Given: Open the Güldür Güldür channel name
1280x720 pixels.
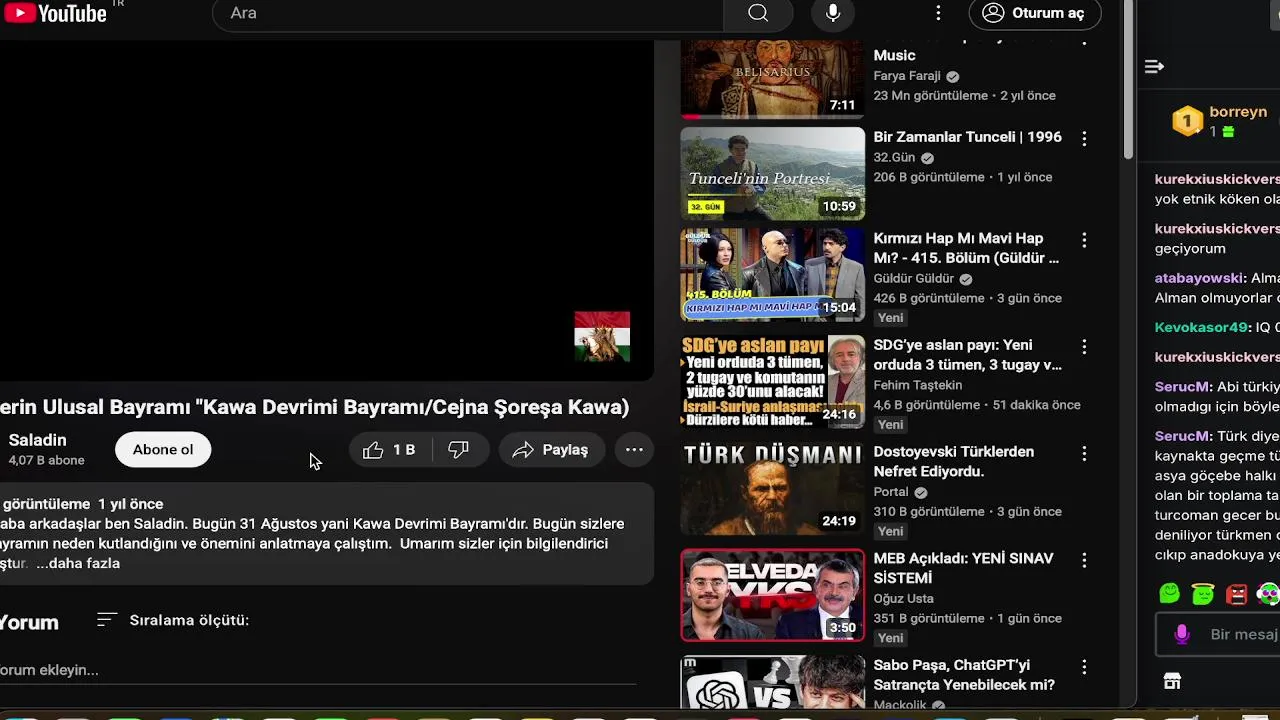Looking at the screenshot, I should [913, 279].
